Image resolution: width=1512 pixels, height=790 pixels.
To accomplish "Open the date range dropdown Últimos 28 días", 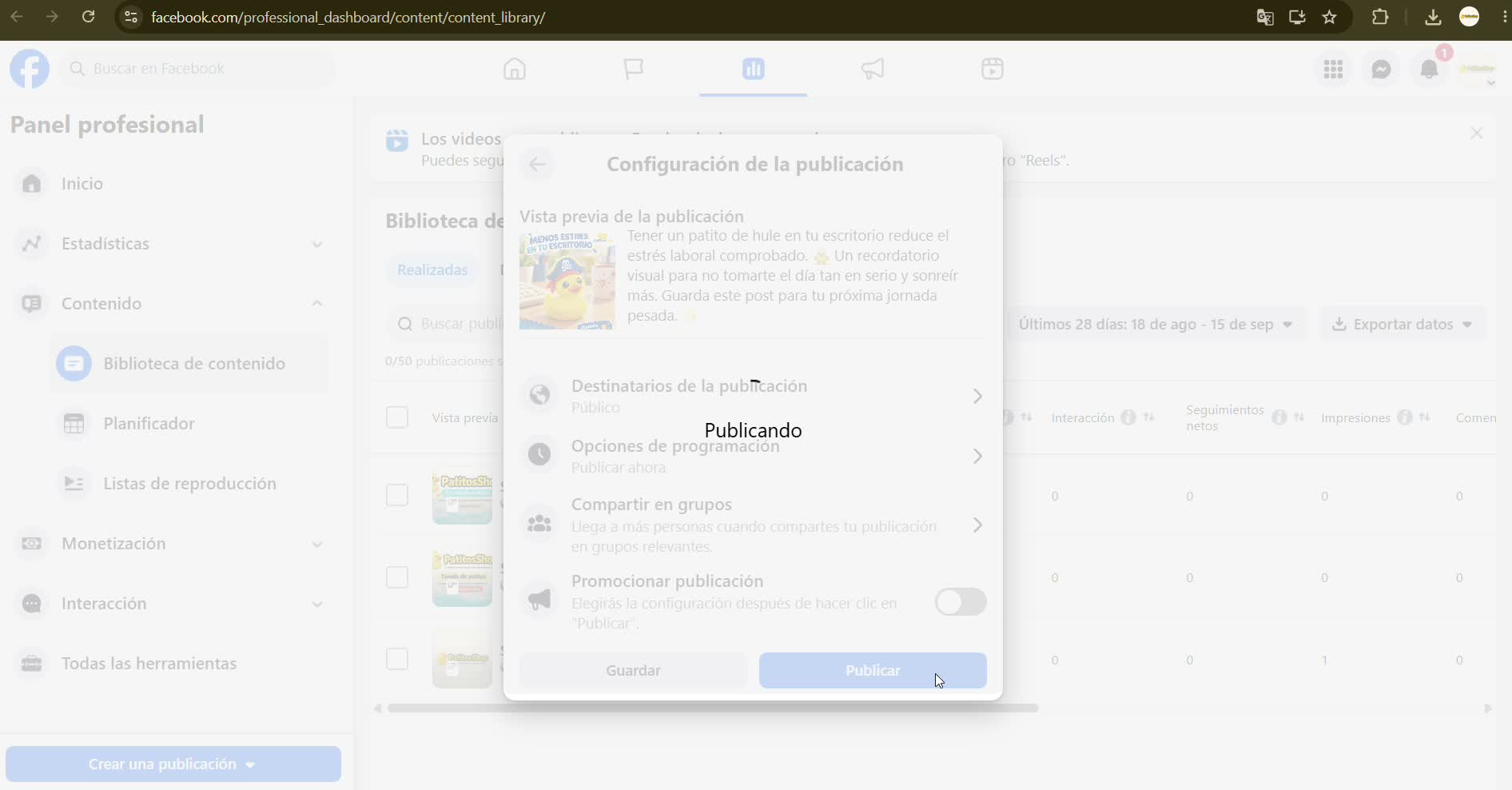I will click(1156, 324).
